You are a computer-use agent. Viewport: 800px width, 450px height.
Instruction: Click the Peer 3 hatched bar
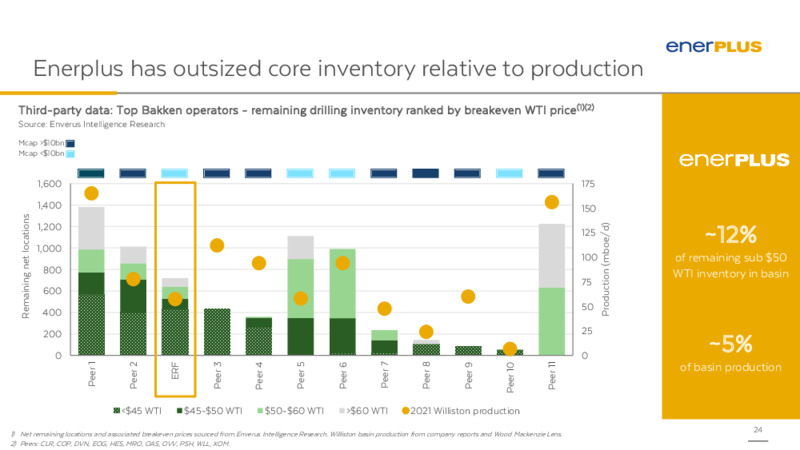pos(217,332)
